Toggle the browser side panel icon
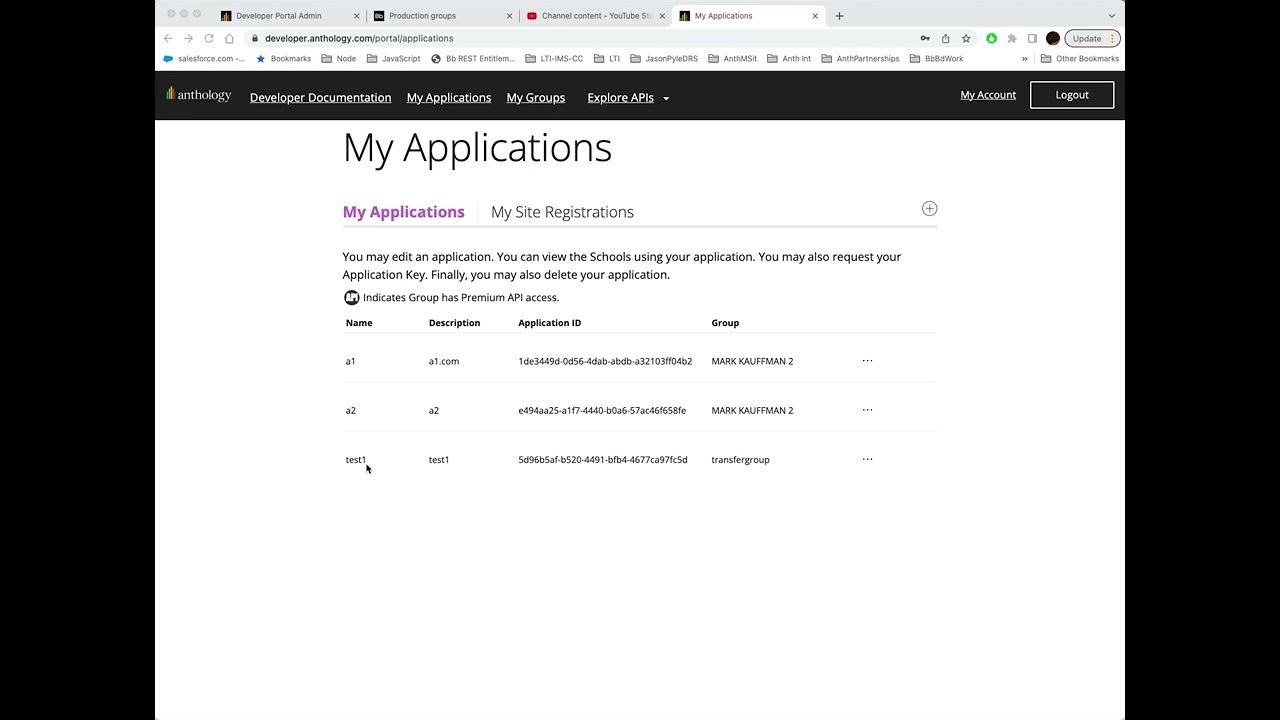 point(1032,38)
